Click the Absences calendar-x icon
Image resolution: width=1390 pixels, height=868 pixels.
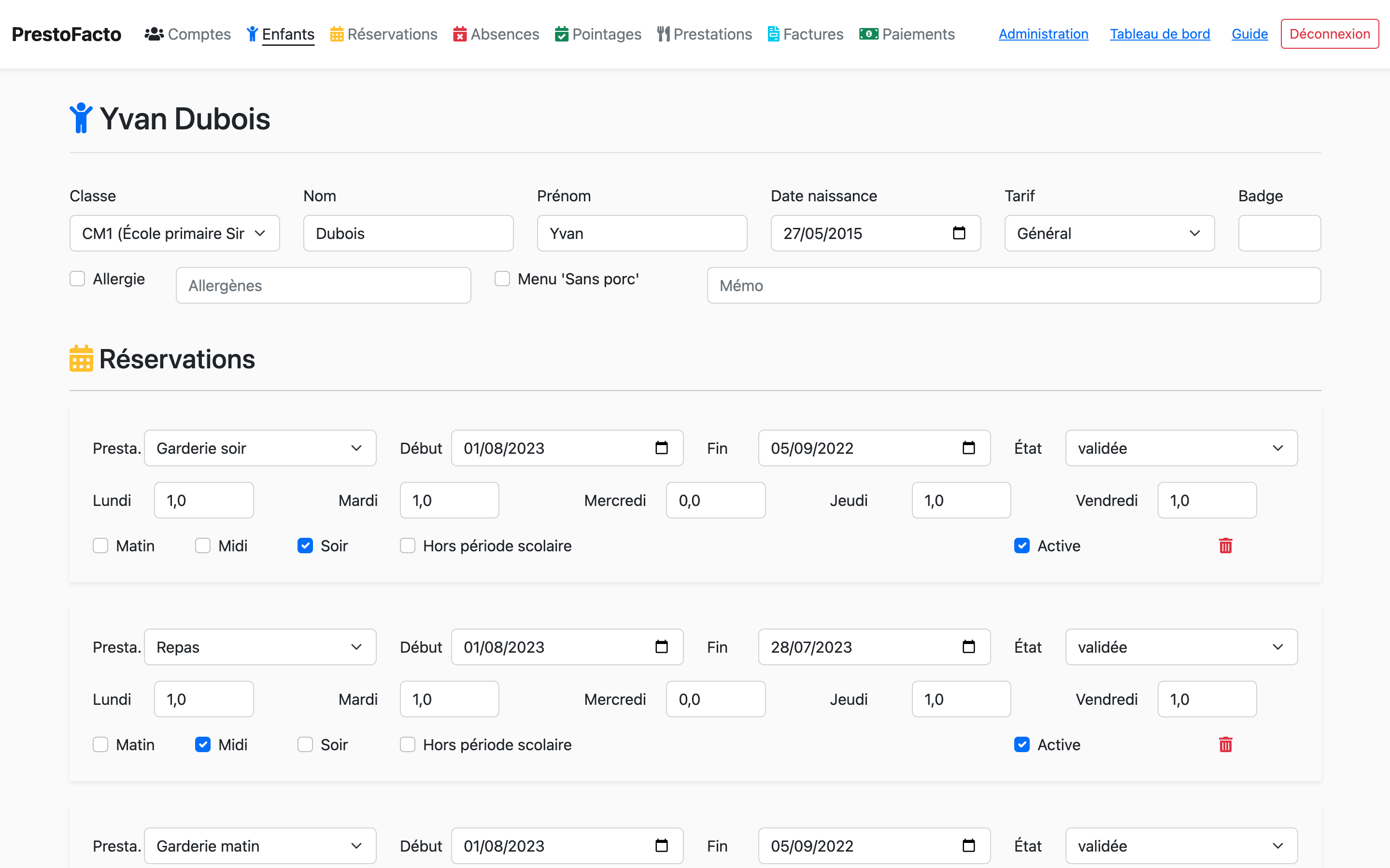click(x=459, y=34)
